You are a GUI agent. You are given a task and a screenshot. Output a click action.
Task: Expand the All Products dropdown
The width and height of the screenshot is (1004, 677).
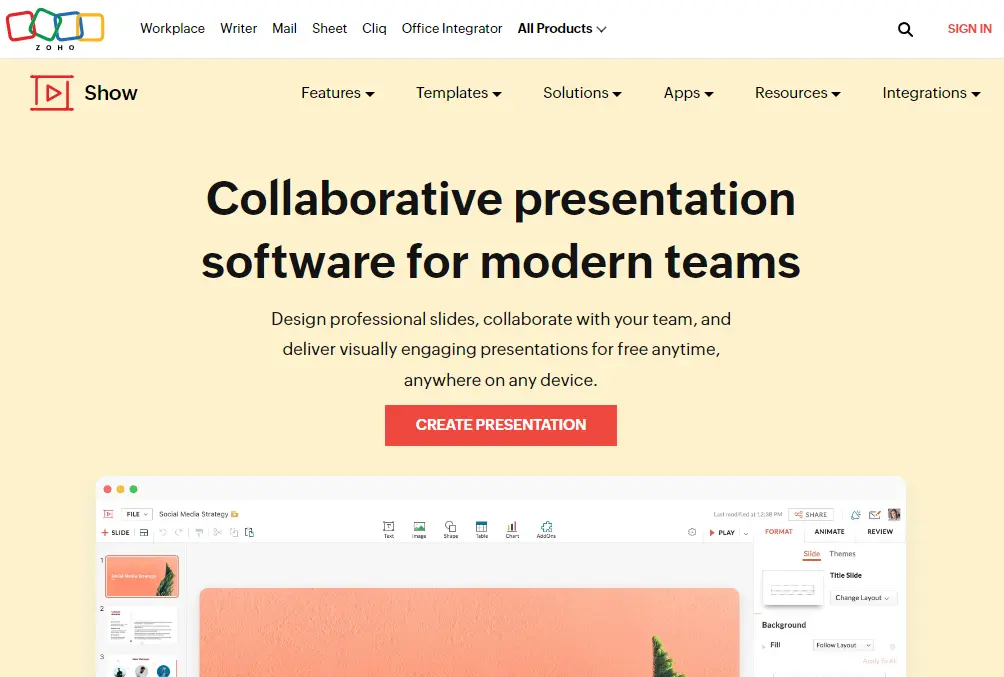tap(561, 29)
